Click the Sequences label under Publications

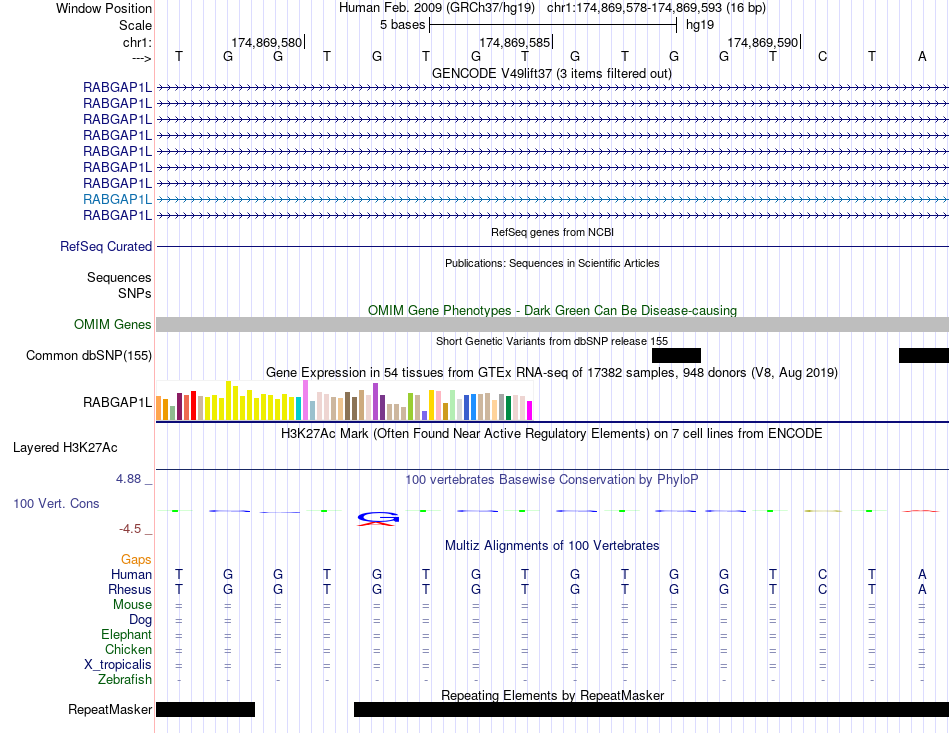pyautogui.click(x=119, y=277)
